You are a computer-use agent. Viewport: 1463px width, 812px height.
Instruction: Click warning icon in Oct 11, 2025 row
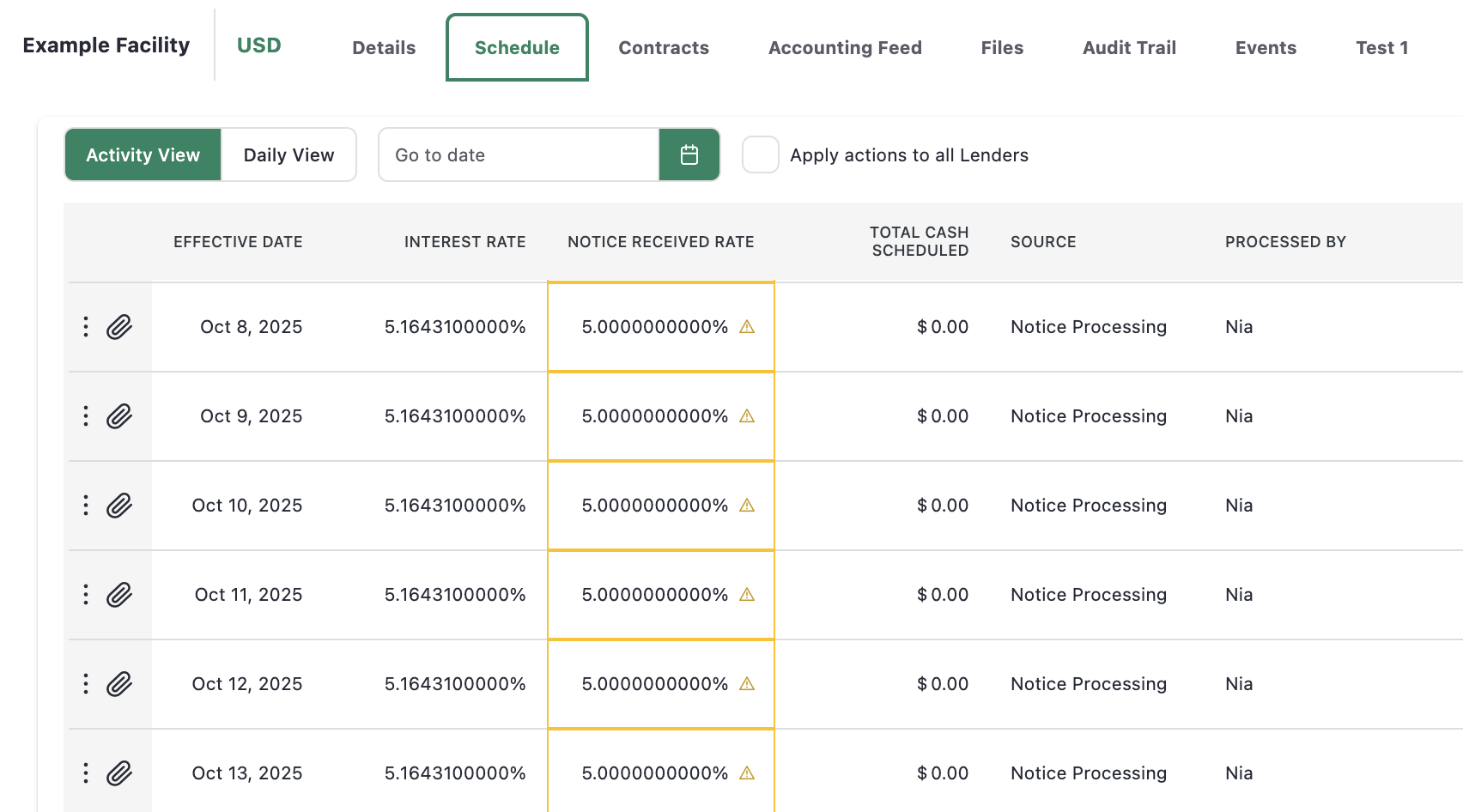click(x=747, y=594)
